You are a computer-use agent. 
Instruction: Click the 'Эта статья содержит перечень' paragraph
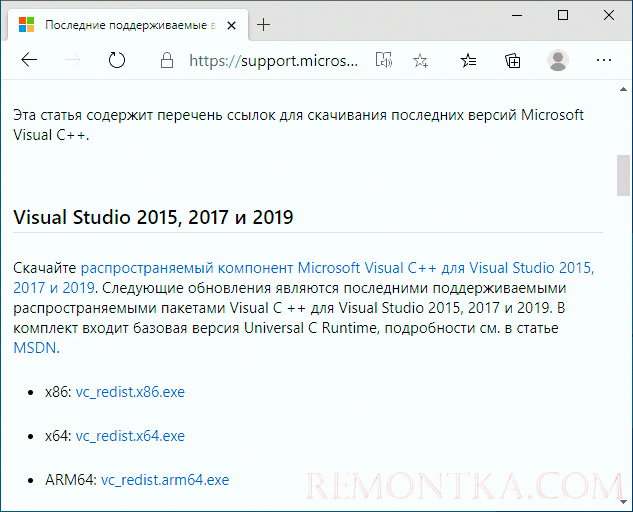[298, 125]
